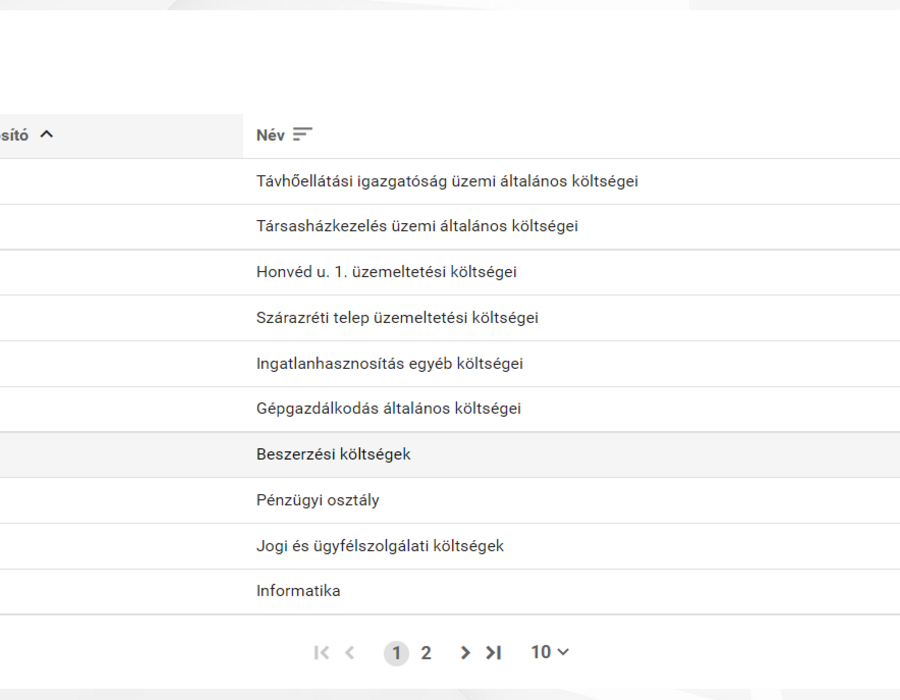Select row Társasházkezelés üzemi általános költségei
This screenshot has height=700, width=900.
tap(450, 227)
